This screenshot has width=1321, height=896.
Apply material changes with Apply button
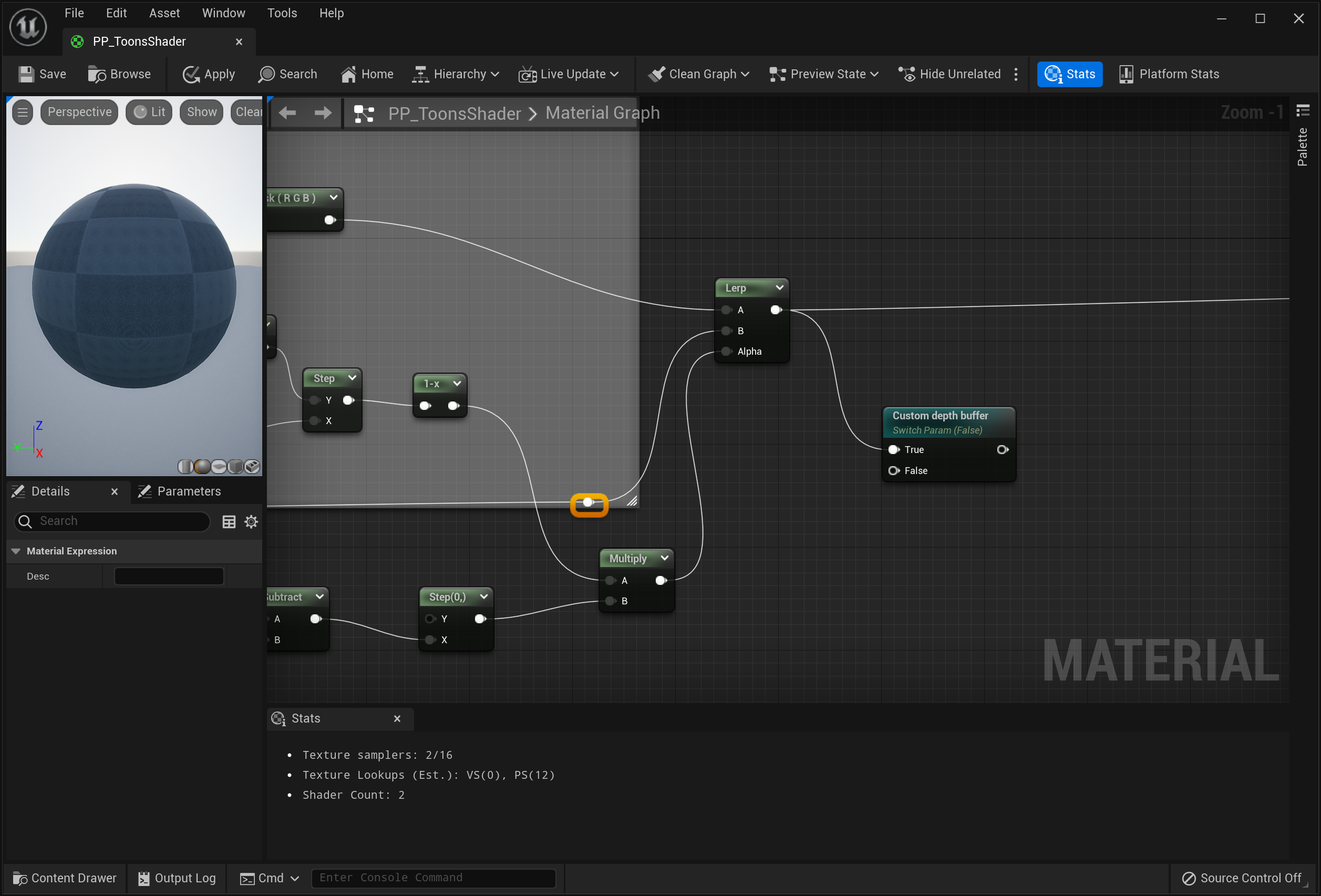(x=209, y=75)
